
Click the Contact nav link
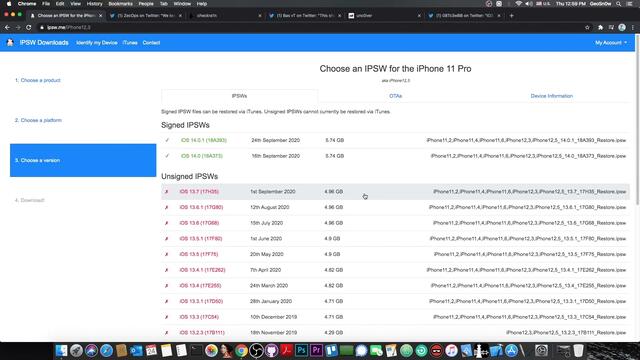click(151, 42)
